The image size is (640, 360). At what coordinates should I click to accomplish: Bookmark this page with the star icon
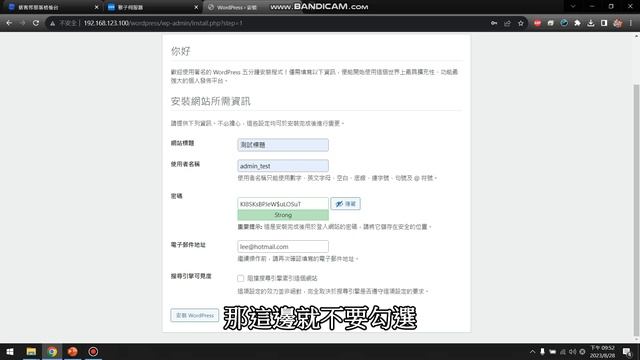(521, 23)
